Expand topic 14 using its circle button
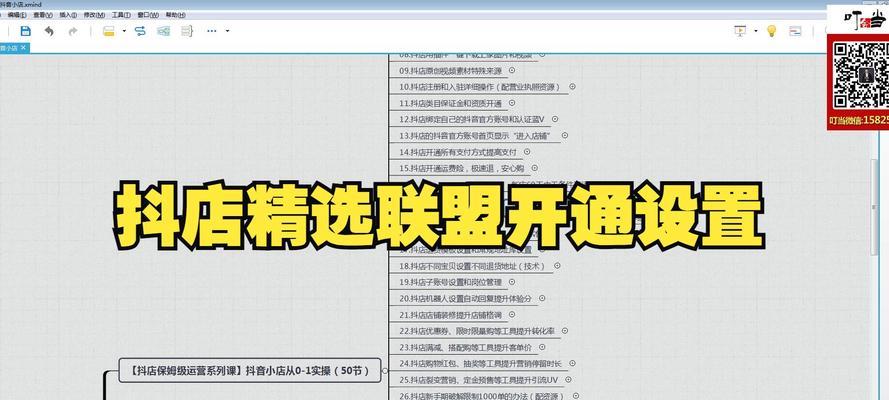The height and width of the screenshot is (400, 889). [x=527, y=152]
